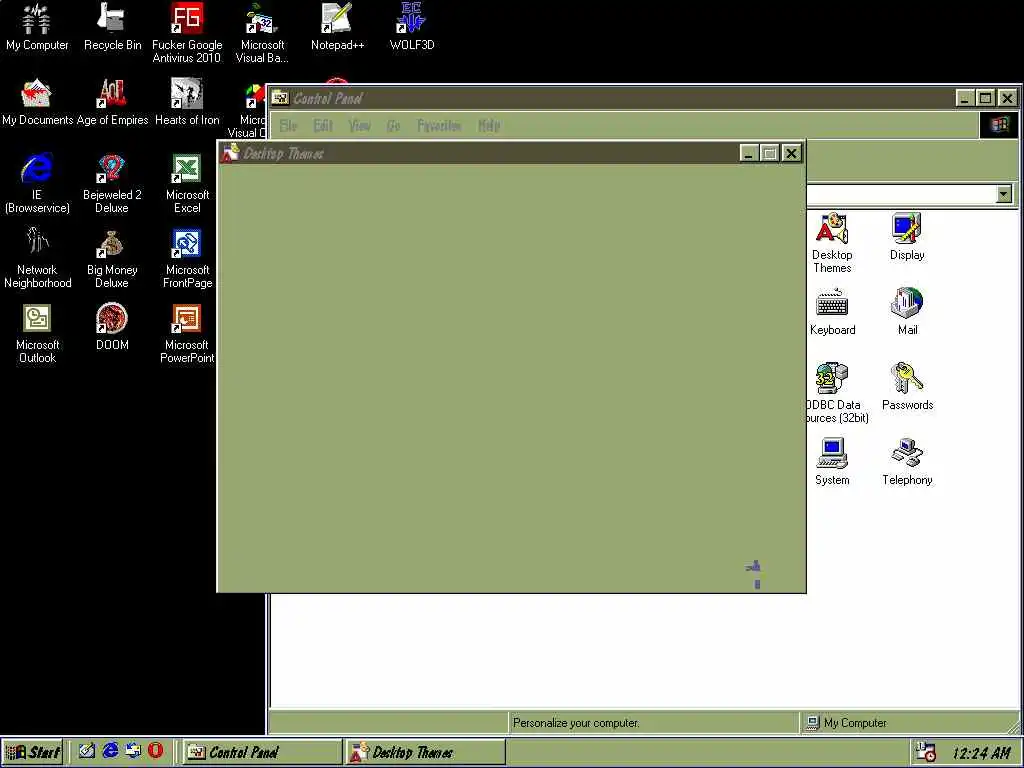The width and height of the screenshot is (1024, 768).
Task: Select the Mail control panel item
Action: click(x=907, y=312)
